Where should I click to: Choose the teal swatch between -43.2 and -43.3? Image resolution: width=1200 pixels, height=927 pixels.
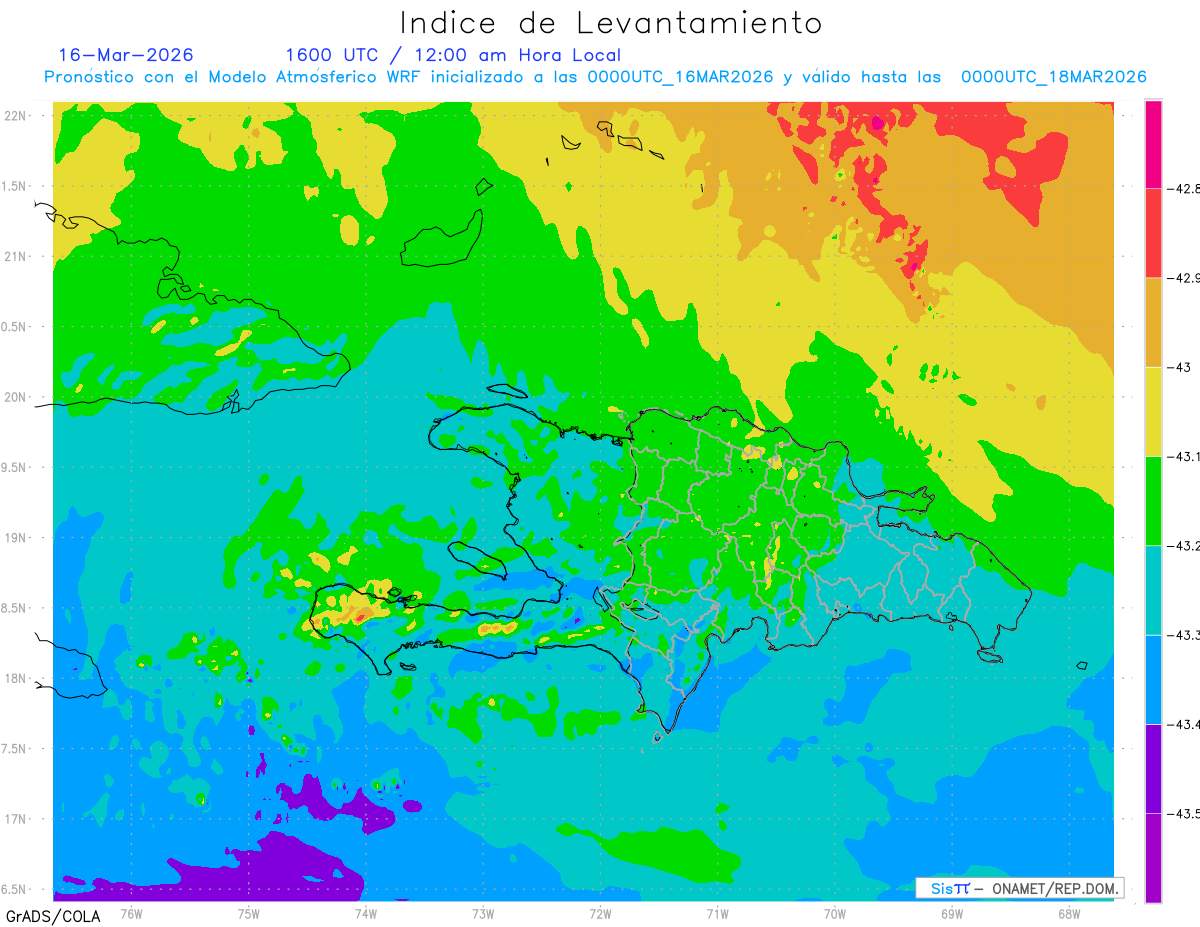(x=1153, y=590)
